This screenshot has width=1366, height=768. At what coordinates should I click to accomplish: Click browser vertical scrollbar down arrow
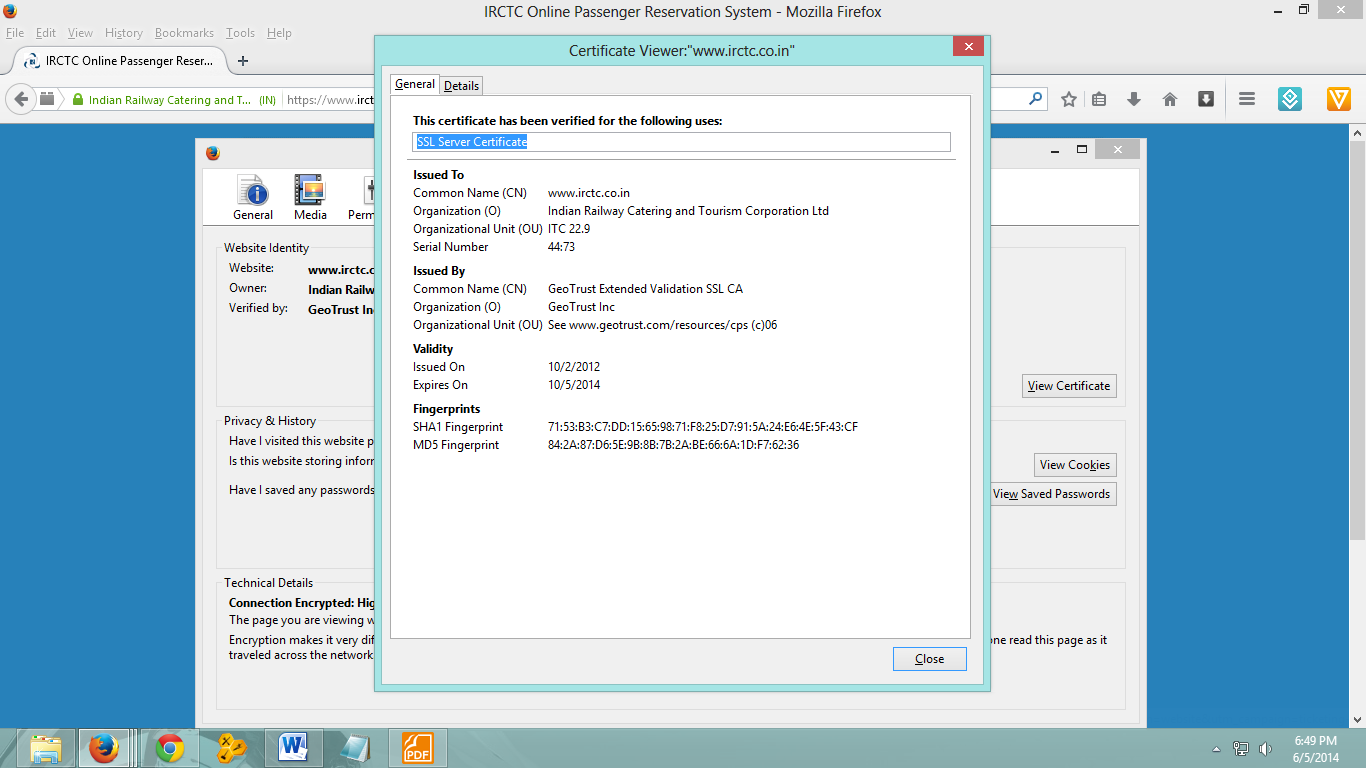tap(1358, 719)
